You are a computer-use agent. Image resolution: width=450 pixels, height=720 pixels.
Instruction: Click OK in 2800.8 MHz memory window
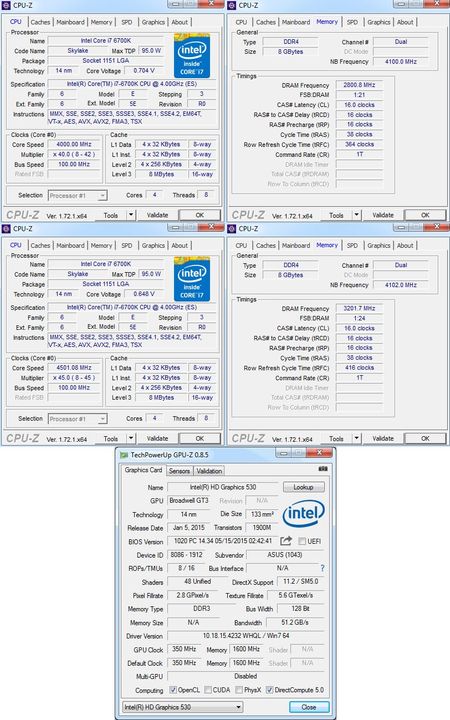pos(425,215)
